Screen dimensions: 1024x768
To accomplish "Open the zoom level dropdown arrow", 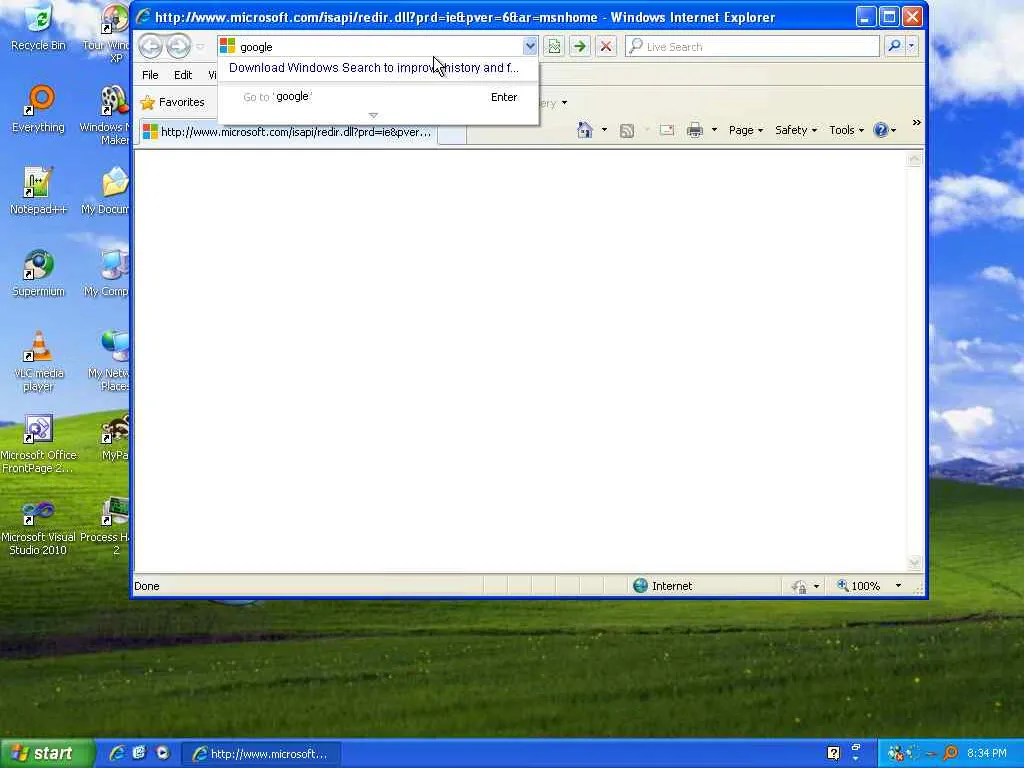I will point(898,586).
